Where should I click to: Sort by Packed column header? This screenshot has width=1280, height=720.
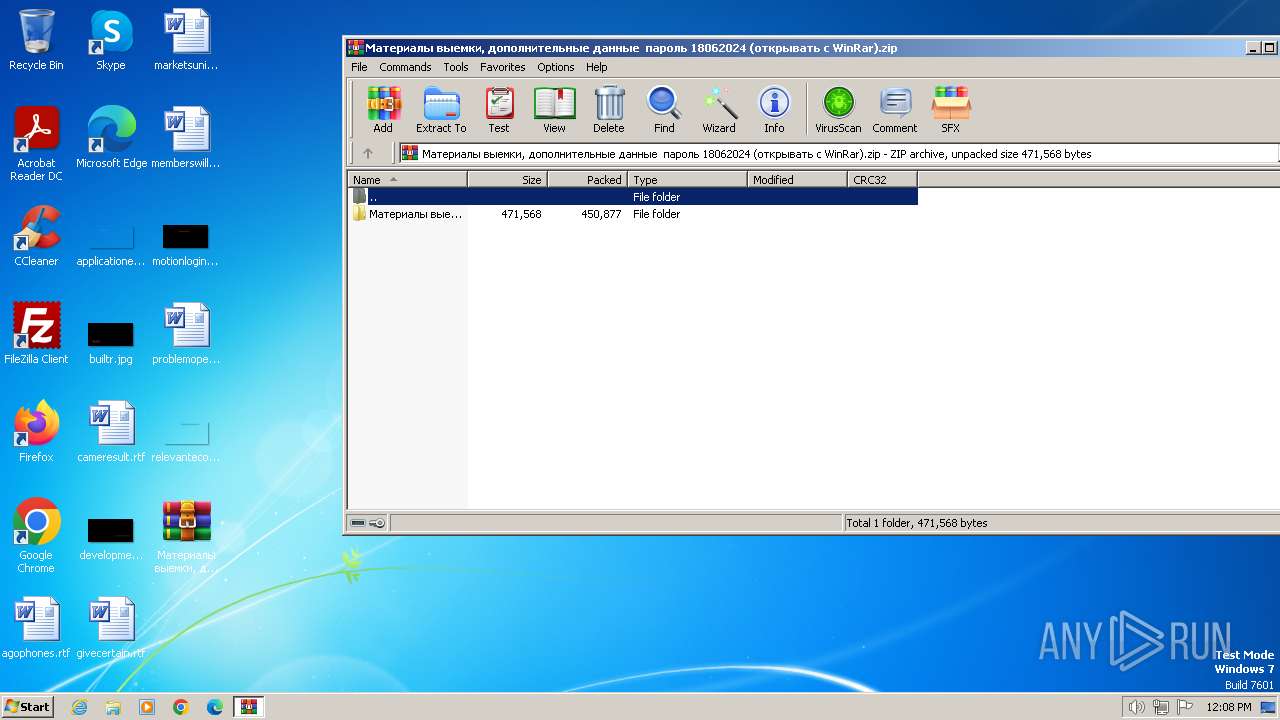pyautogui.click(x=588, y=180)
